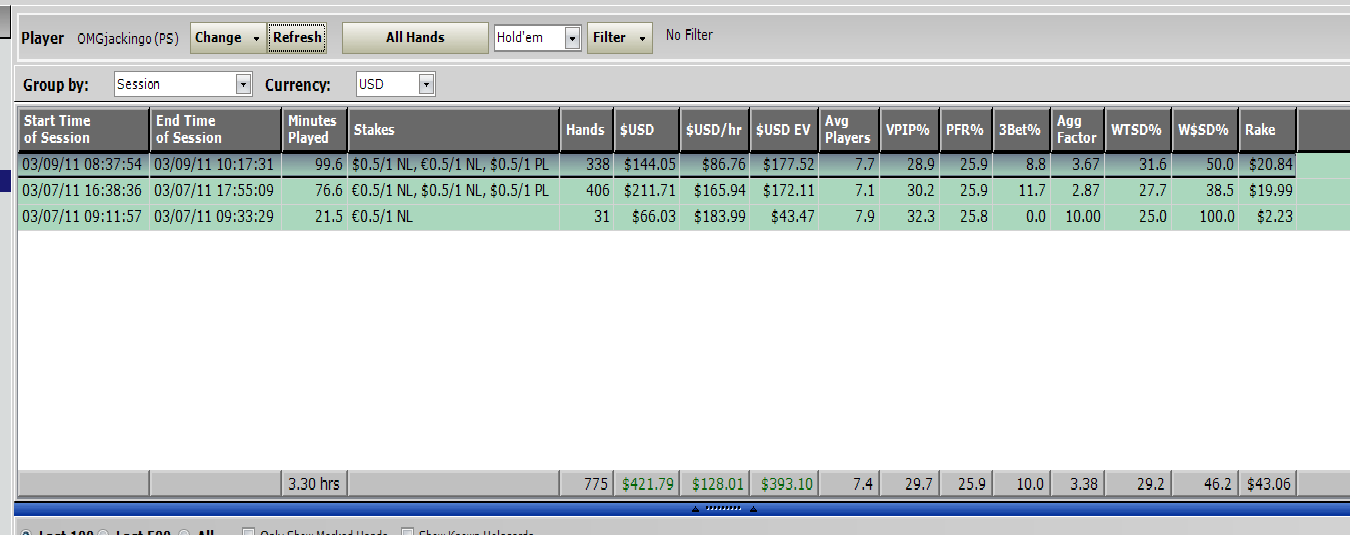Open the Filter dropdown menu
Viewport: 1354px width, 540px height.
click(619, 38)
